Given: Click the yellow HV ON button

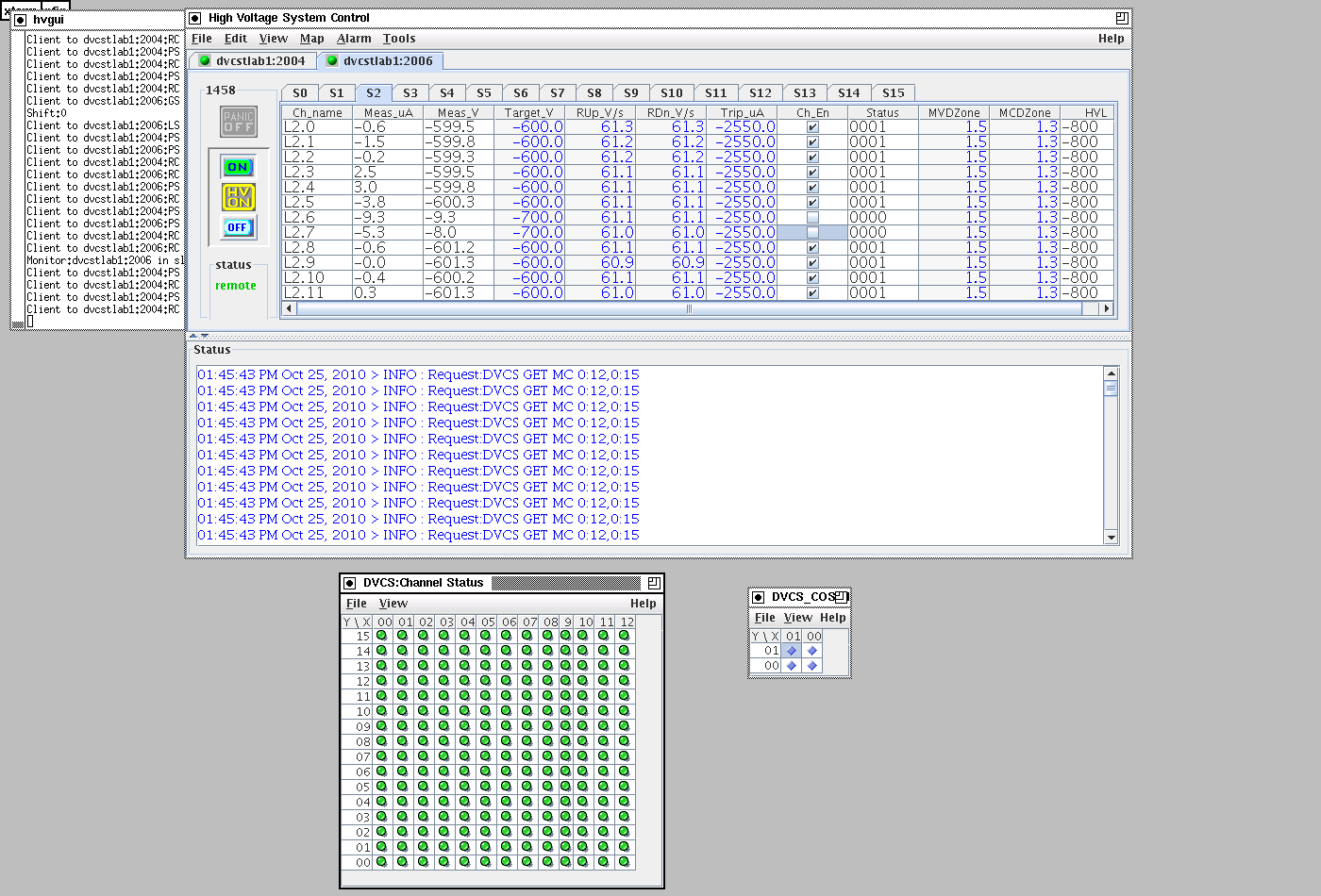Looking at the screenshot, I should tap(239, 197).
